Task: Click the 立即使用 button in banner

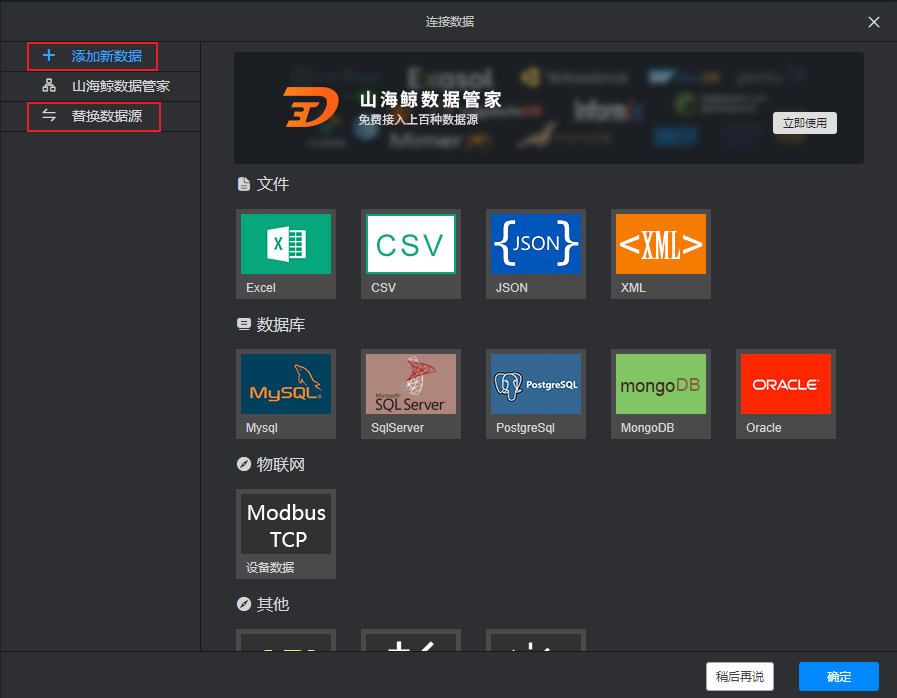Action: [x=804, y=123]
